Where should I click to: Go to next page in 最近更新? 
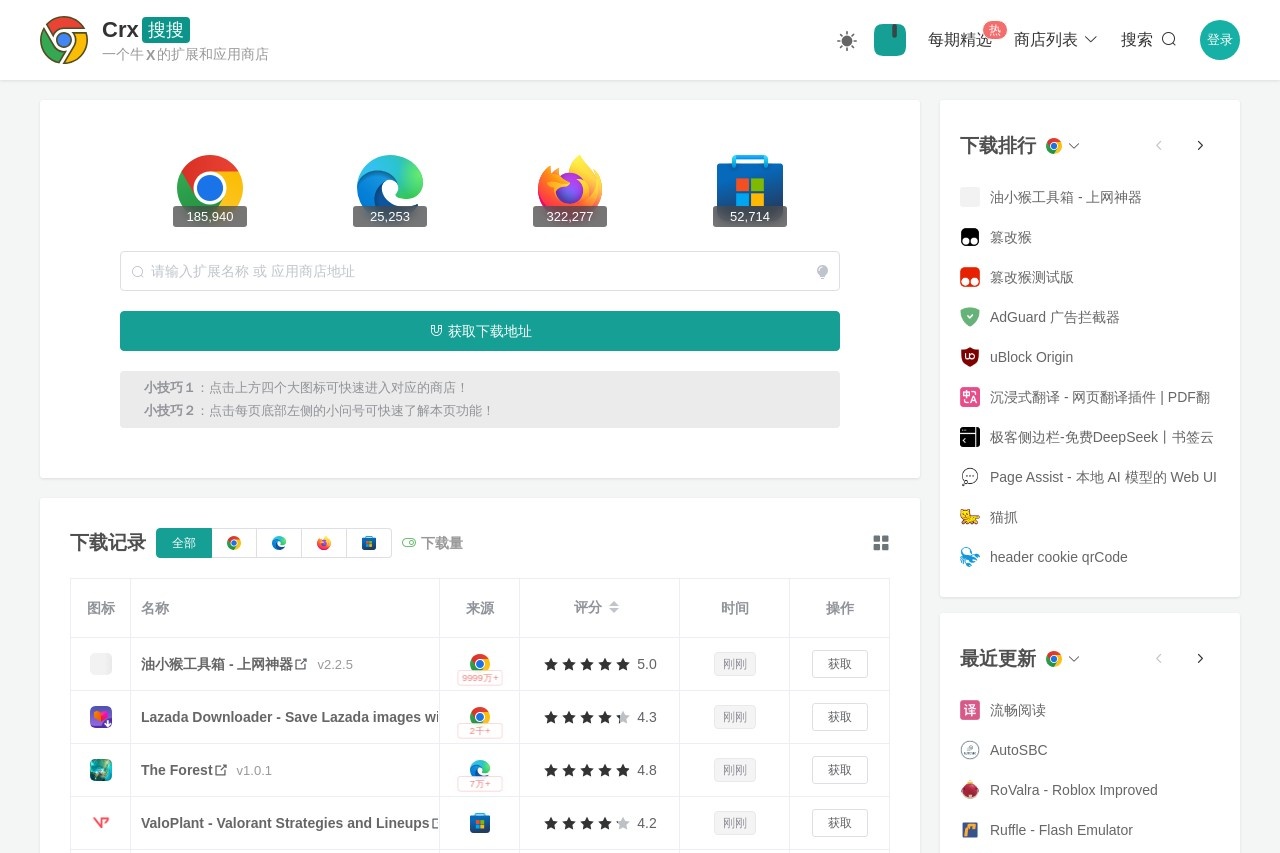pos(1200,659)
